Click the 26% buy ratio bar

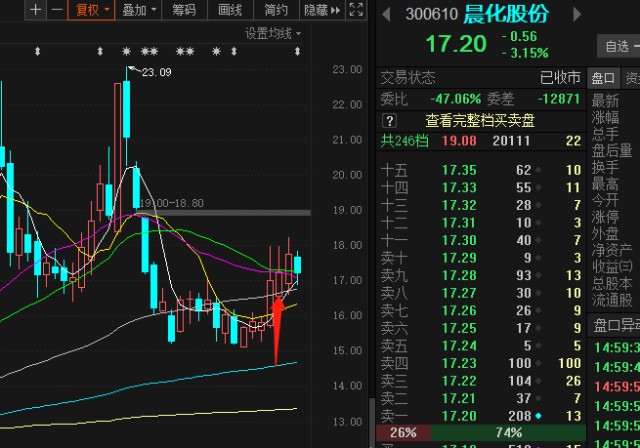(x=403, y=432)
